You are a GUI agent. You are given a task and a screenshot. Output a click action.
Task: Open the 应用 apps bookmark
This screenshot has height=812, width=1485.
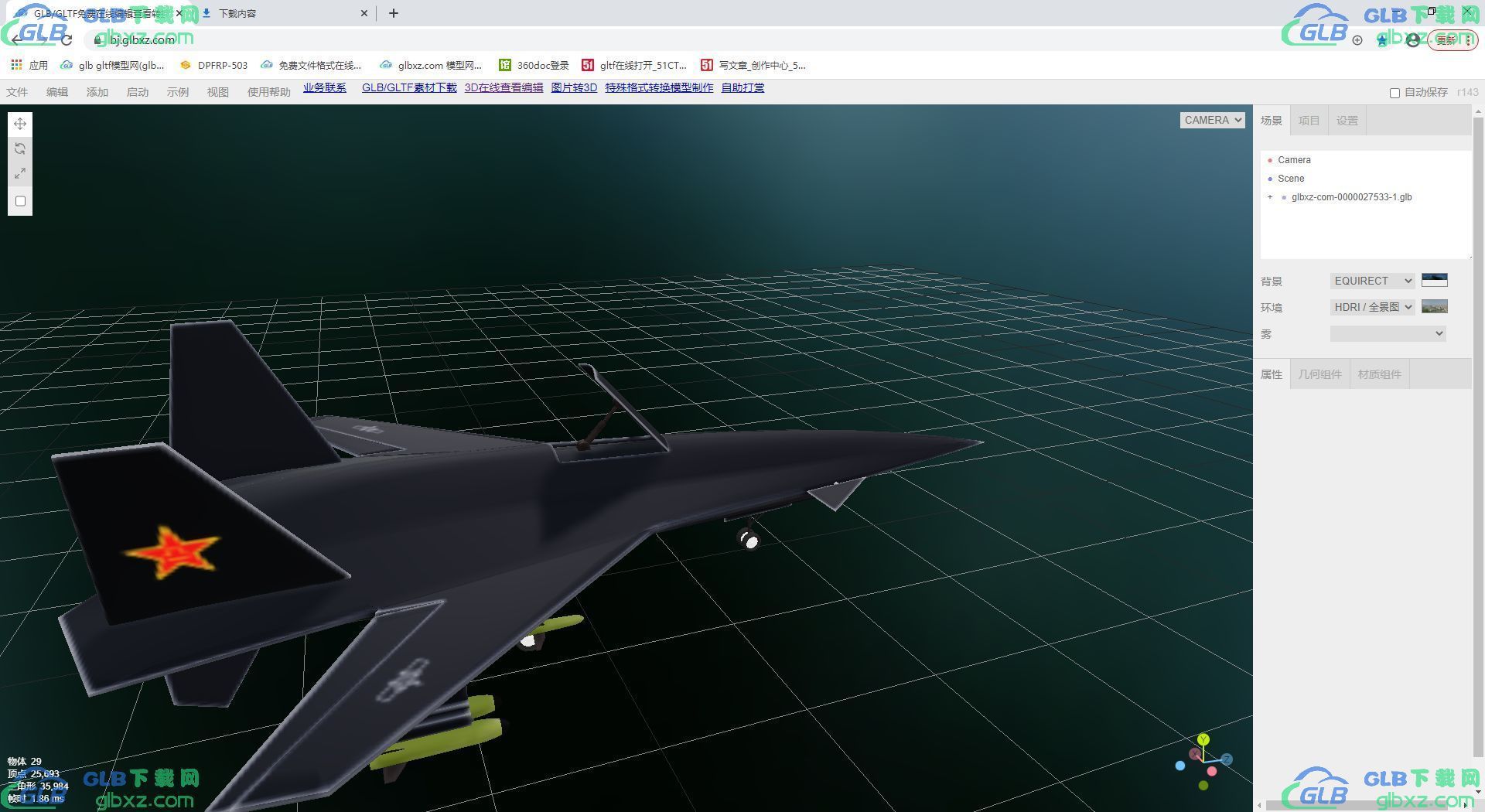pos(29,66)
